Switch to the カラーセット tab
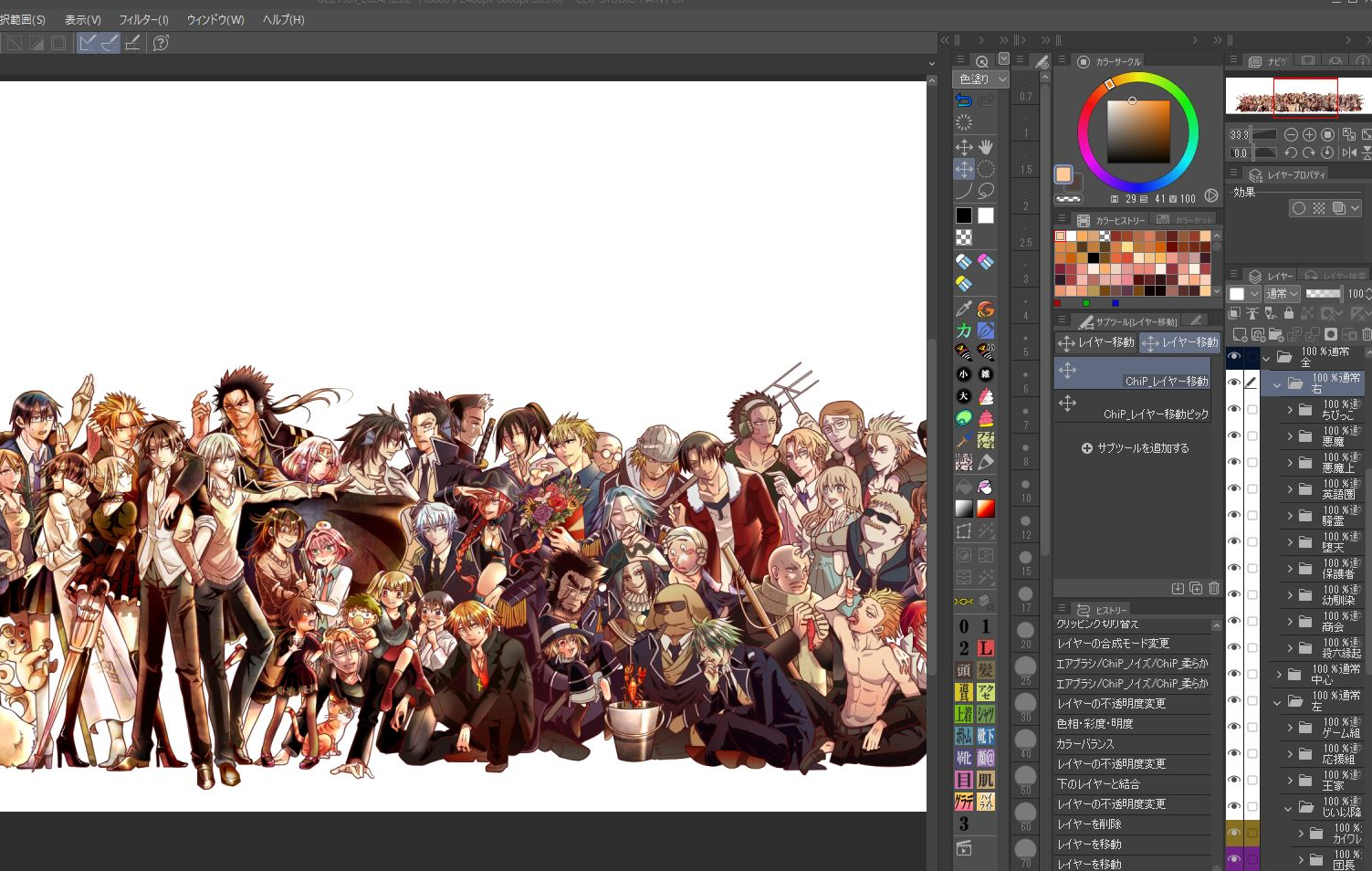The width and height of the screenshot is (1372, 871). pyautogui.click(x=1184, y=220)
